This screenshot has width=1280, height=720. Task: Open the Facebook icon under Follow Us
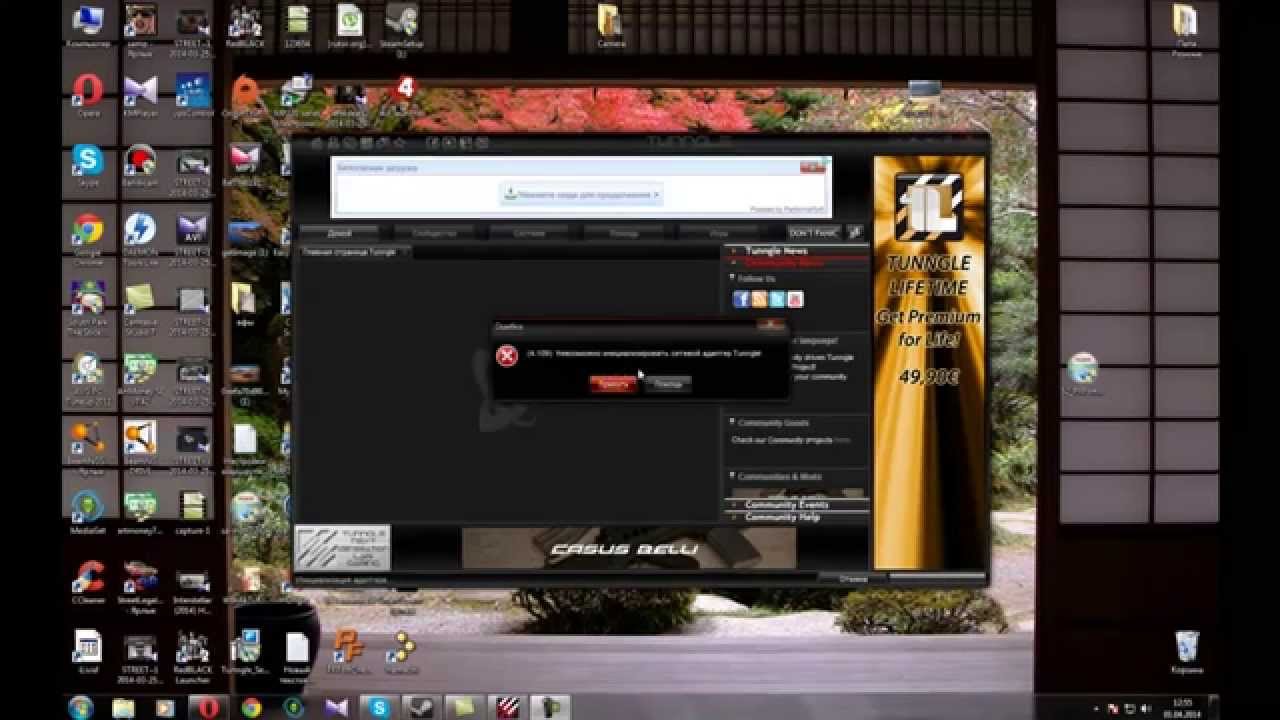coord(741,299)
